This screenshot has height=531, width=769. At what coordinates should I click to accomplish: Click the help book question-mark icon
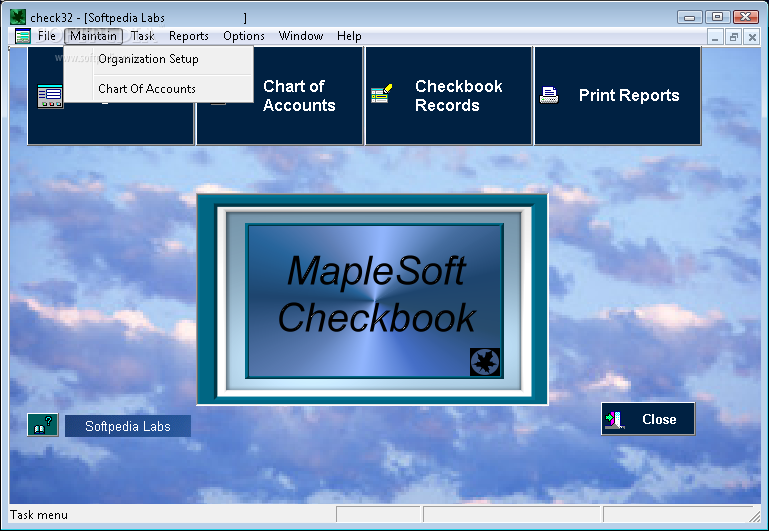tap(43, 425)
